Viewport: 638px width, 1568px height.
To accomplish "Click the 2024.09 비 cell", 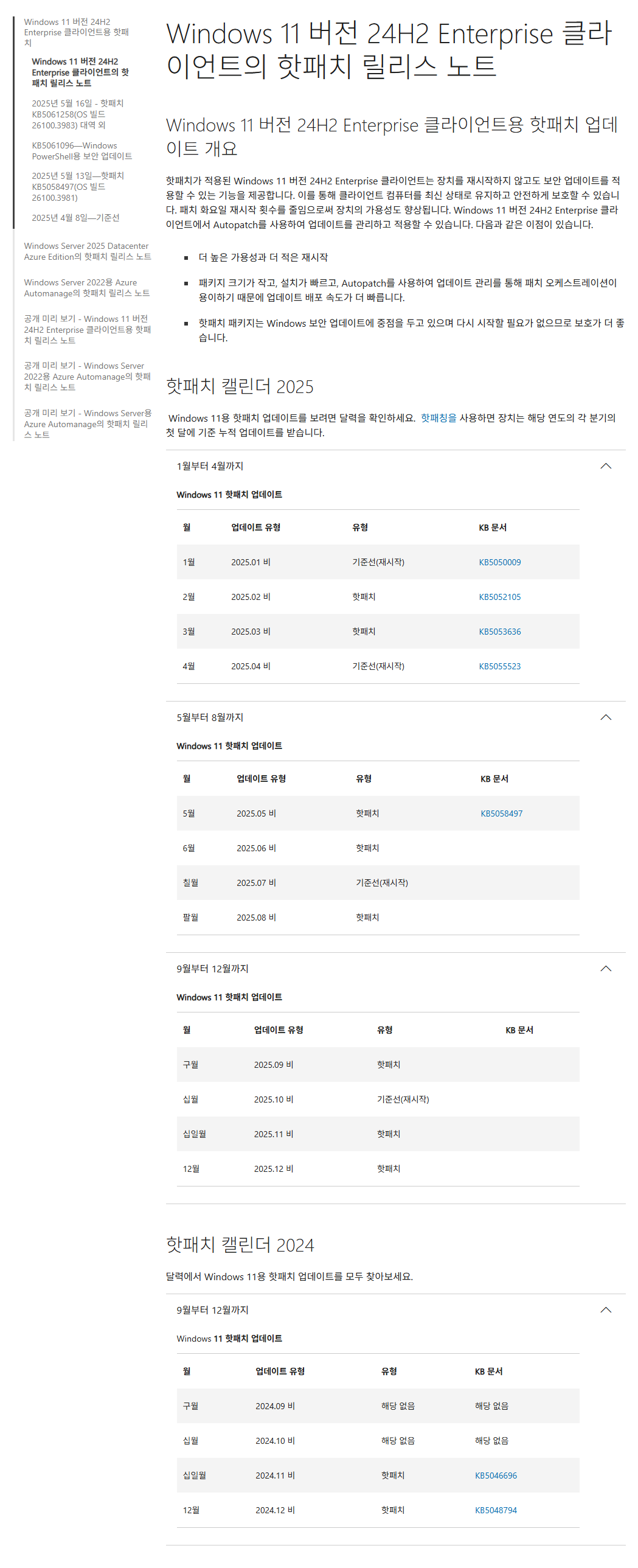I will point(275,1407).
